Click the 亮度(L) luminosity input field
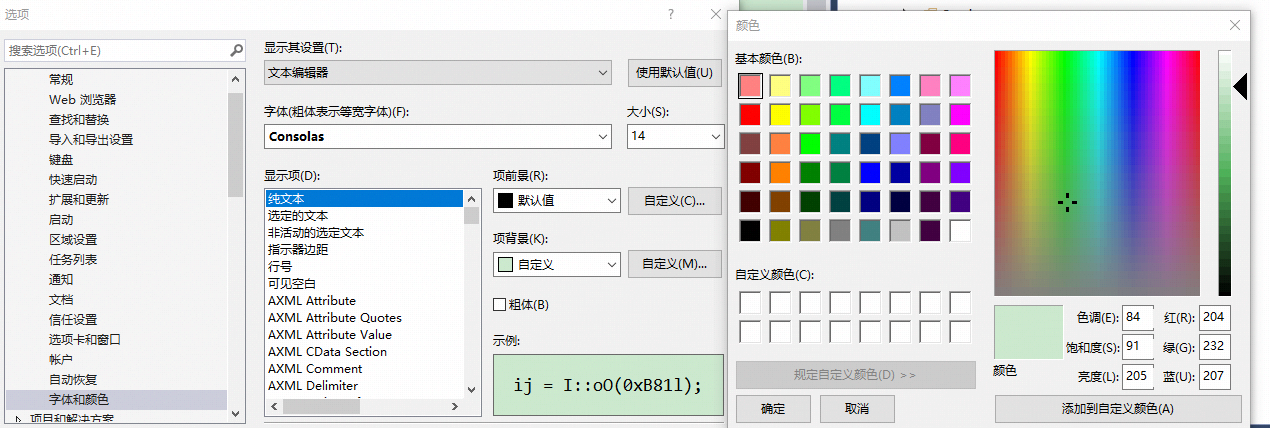 [1138, 377]
